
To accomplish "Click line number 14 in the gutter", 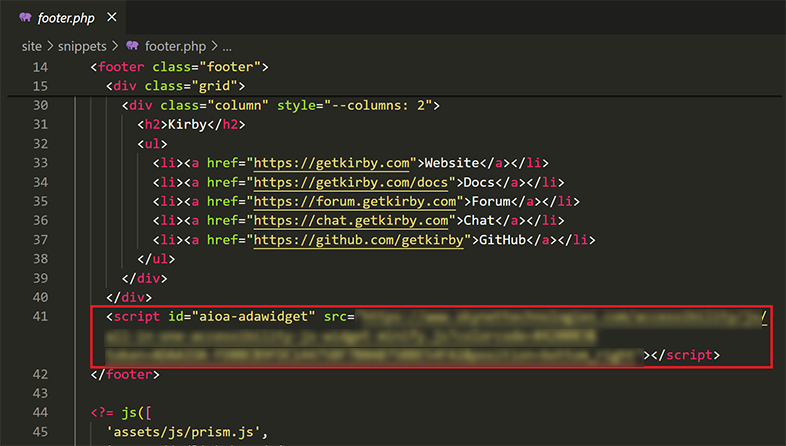I will pyautogui.click(x=40, y=67).
